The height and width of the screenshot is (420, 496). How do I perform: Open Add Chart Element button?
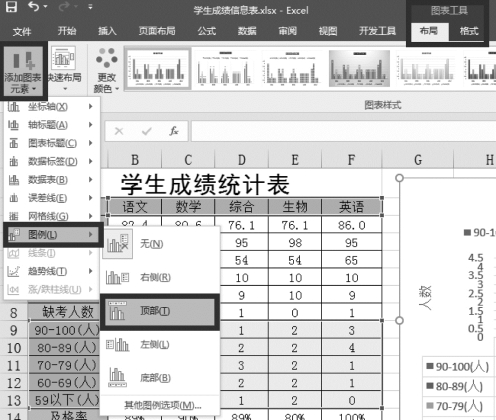(23, 71)
